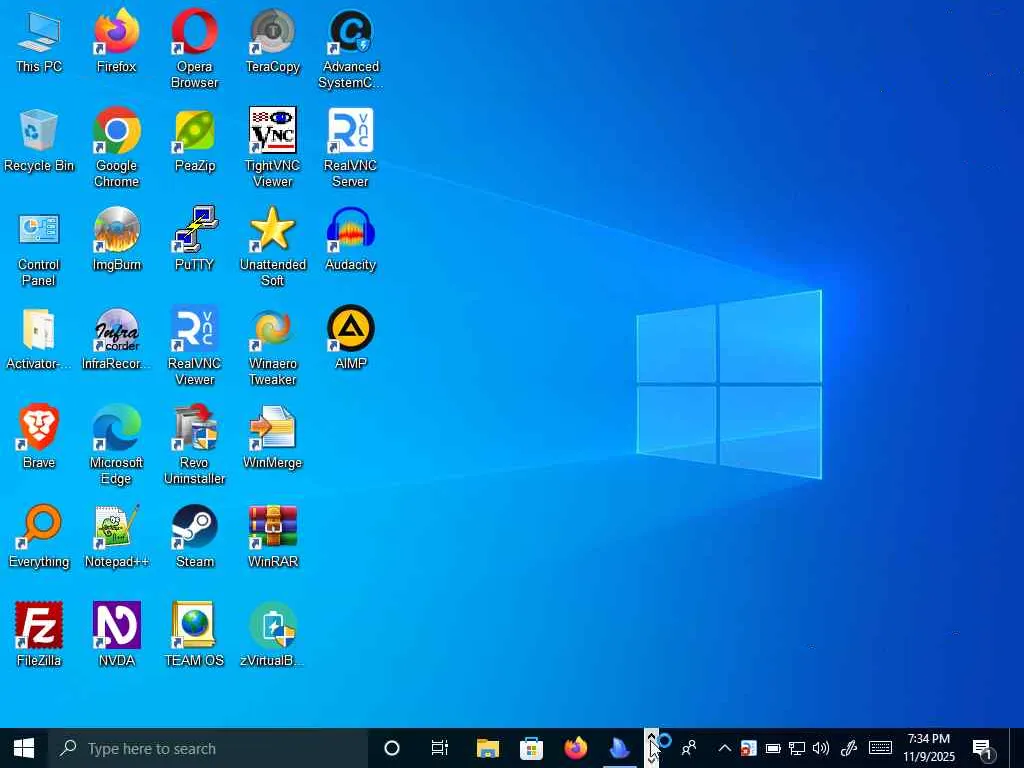Screen dimensions: 1024x768
Task: Open File Explorer from the taskbar
Action: pos(487,748)
